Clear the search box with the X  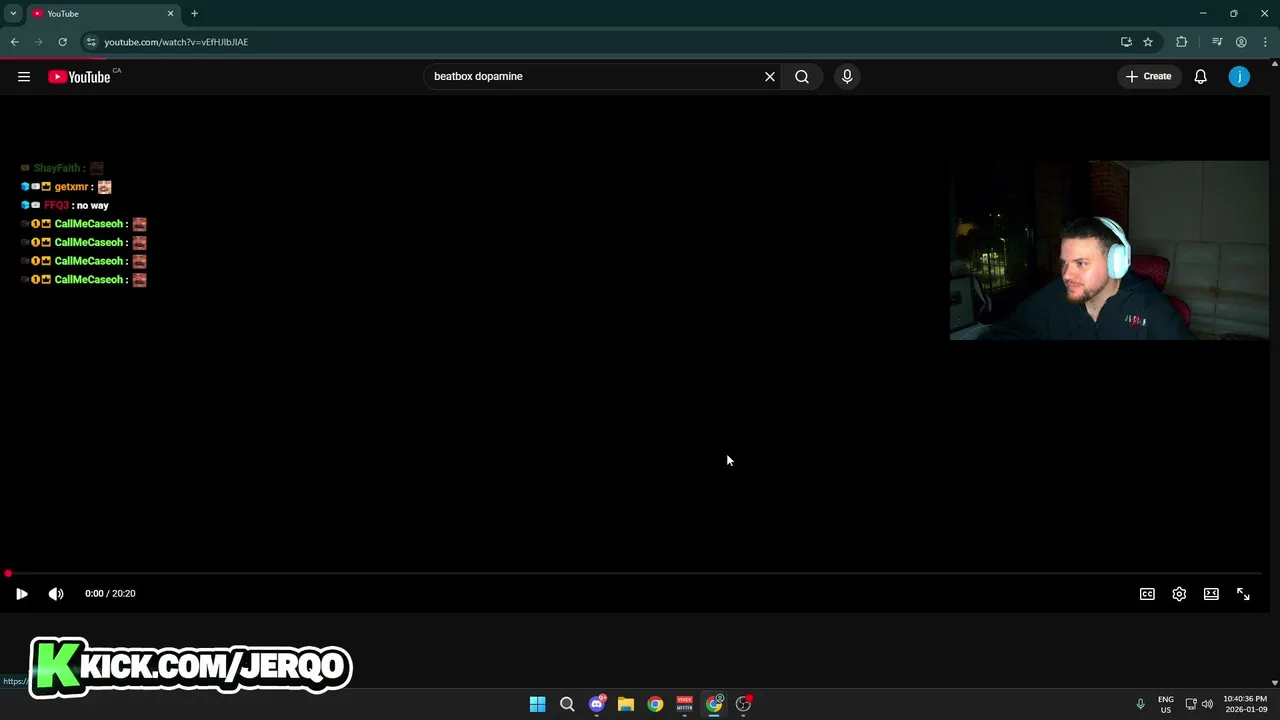coord(770,77)
